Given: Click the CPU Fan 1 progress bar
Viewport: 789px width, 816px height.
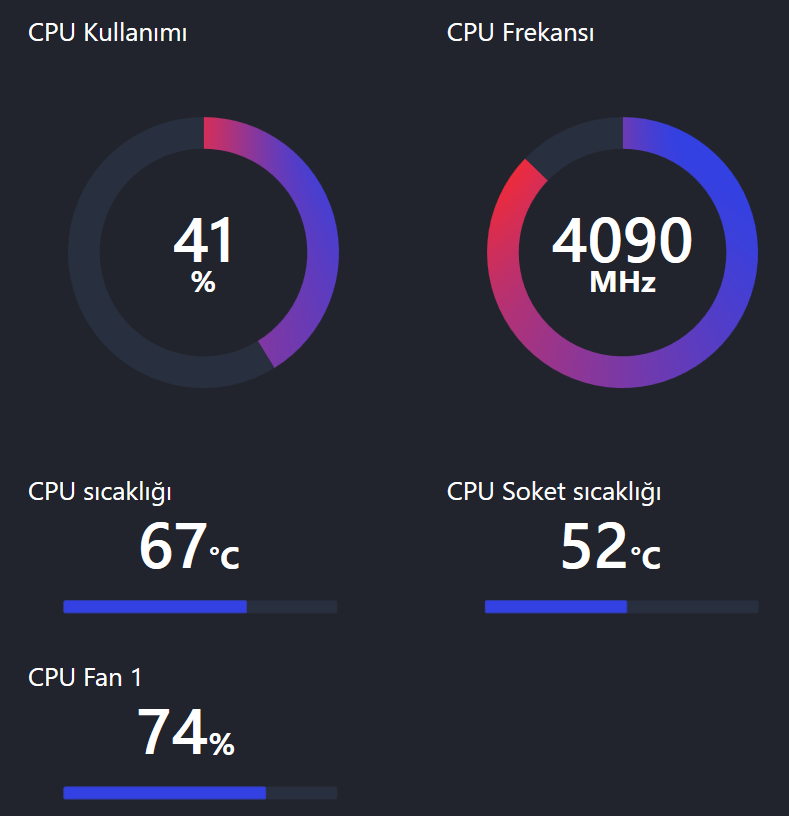Looking at the screenshot, I should coord(200,793).
